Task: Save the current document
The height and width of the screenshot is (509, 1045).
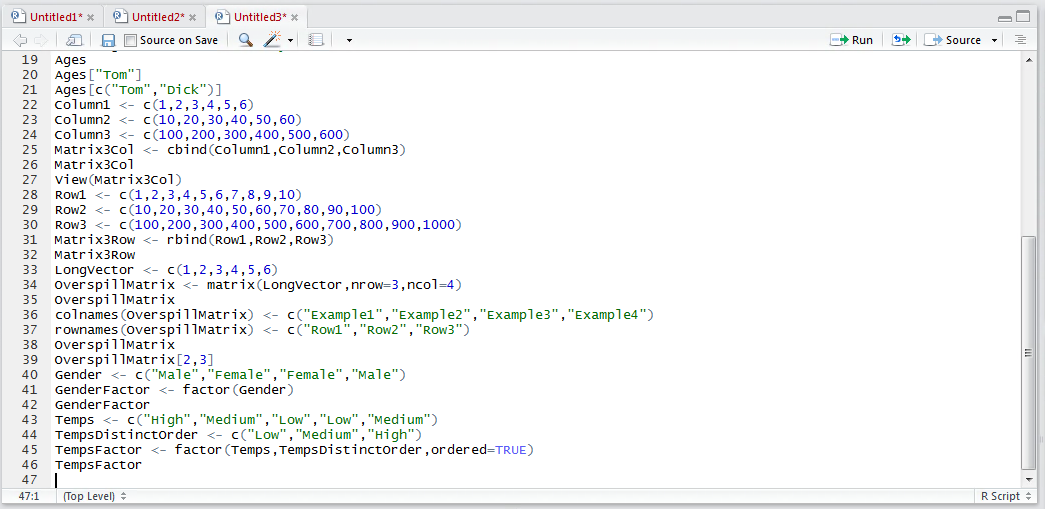Action: 108,40
